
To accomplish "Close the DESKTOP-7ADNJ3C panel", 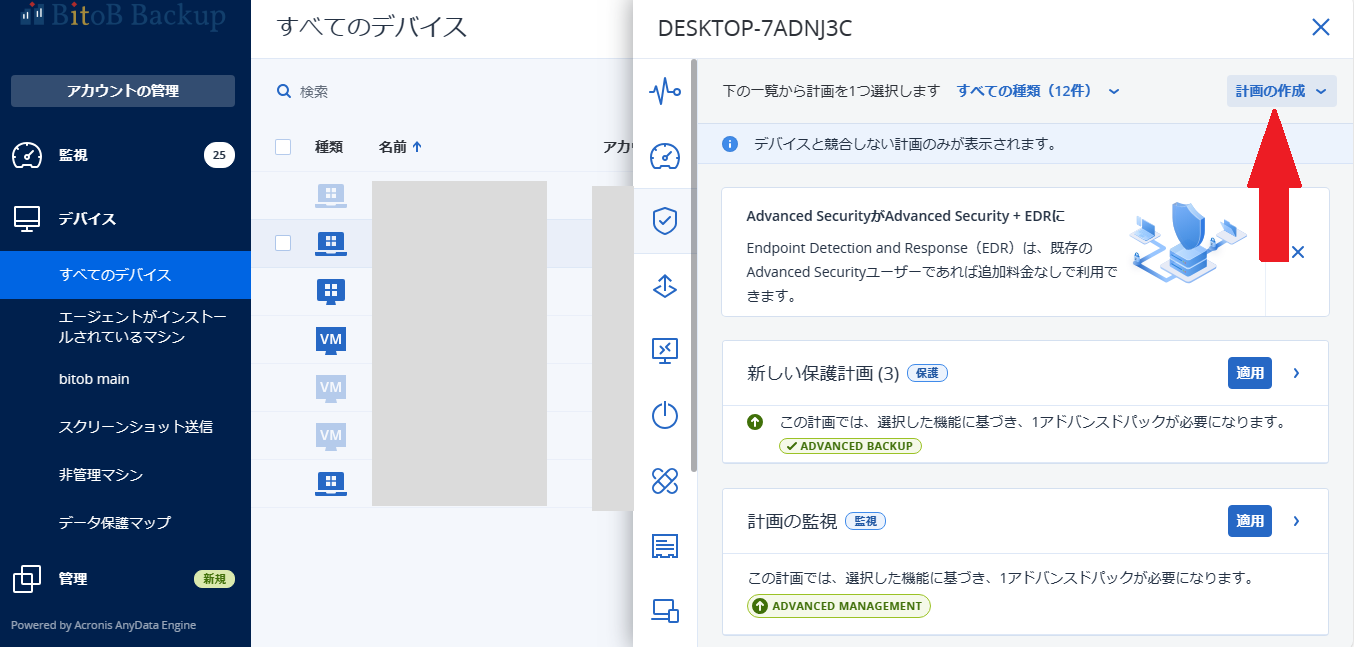I will pos(1321,27).
